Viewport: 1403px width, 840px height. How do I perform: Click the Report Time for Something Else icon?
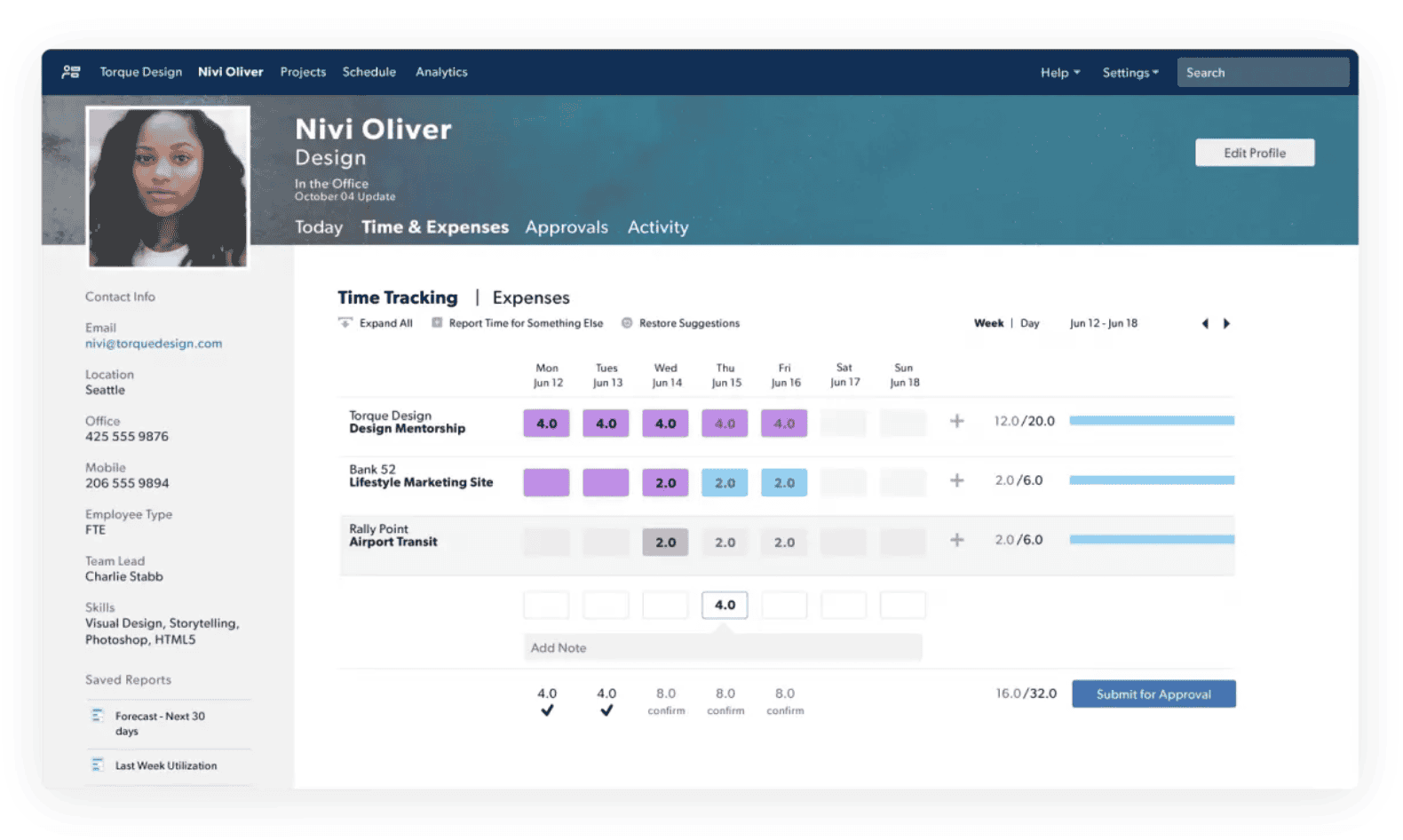[437, 323]
